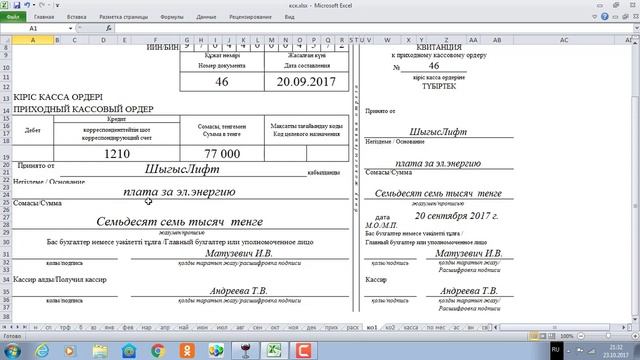Screen dimensions: 640x360
Task: Select column D header
Action: tap(103, 40)
